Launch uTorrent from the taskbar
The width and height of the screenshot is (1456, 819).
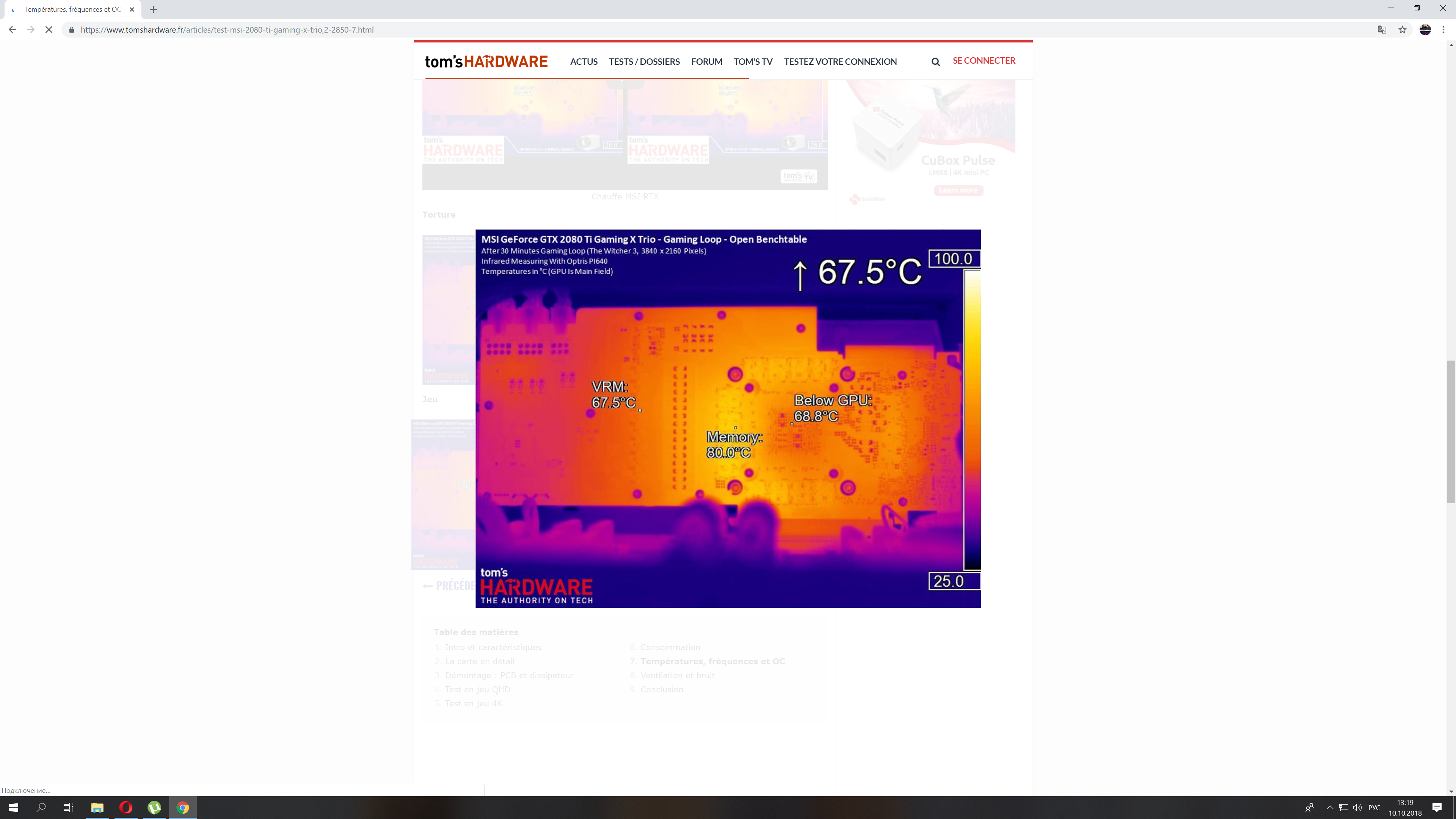[154, 807]
